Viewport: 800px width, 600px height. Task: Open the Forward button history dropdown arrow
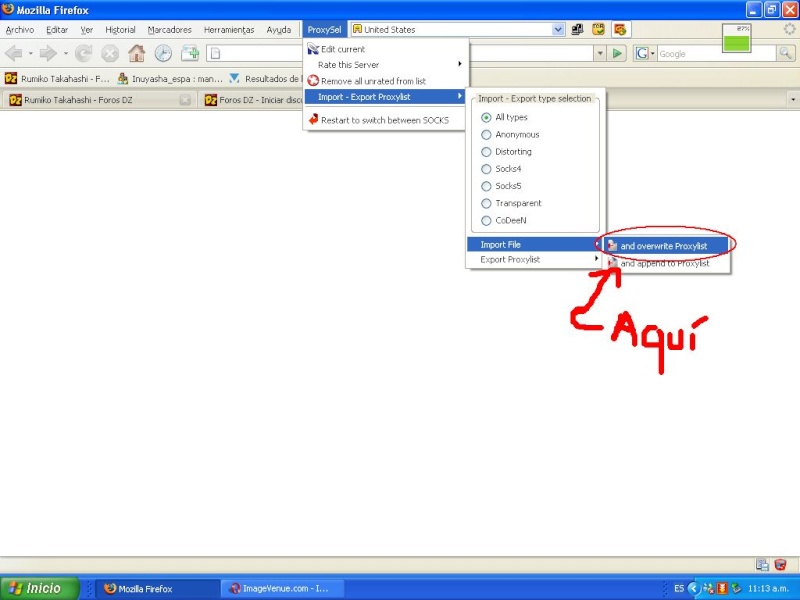pos(65,53)
